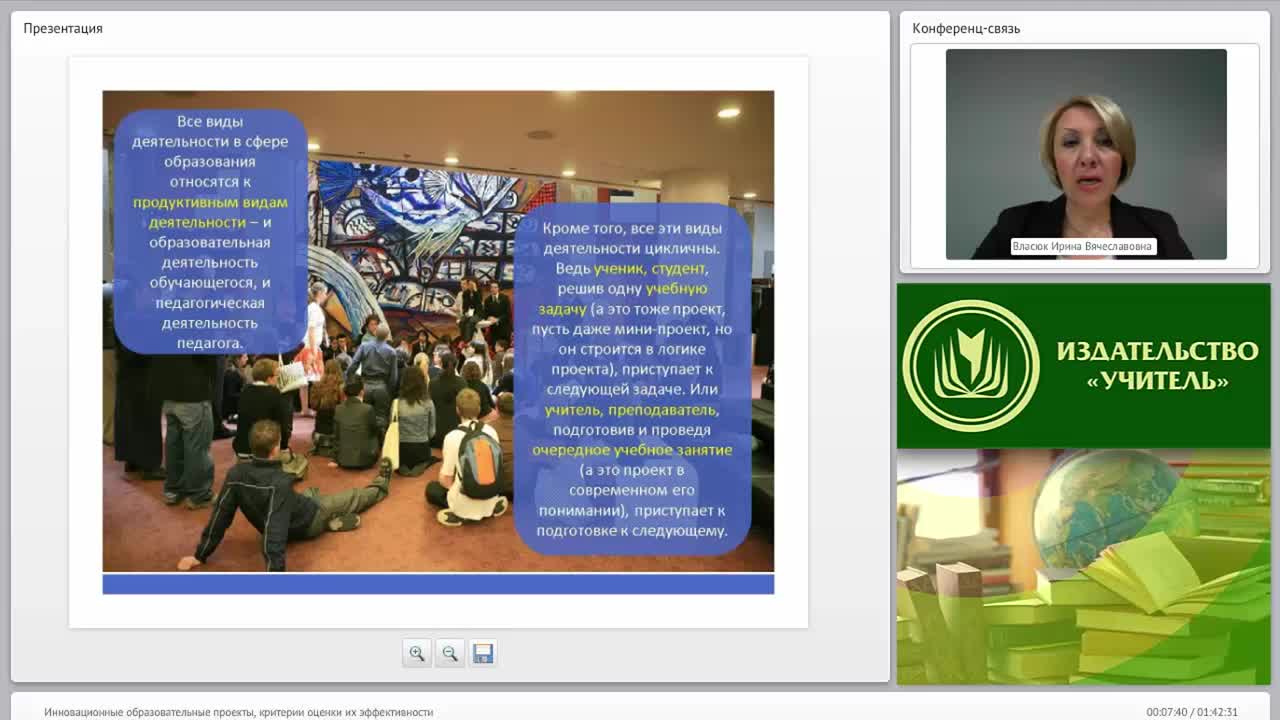Click the webinar title about Инновационные образовательные проекты

click(x=239, y=712)
